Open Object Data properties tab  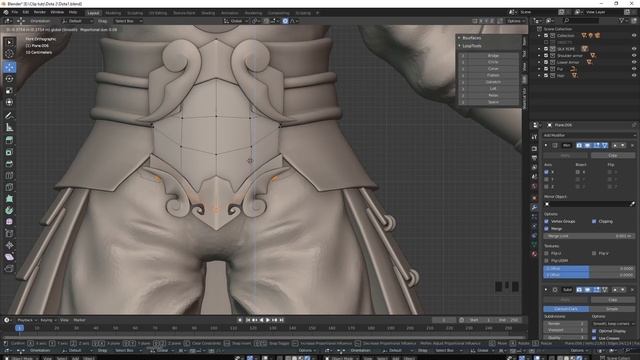point(535,244)
